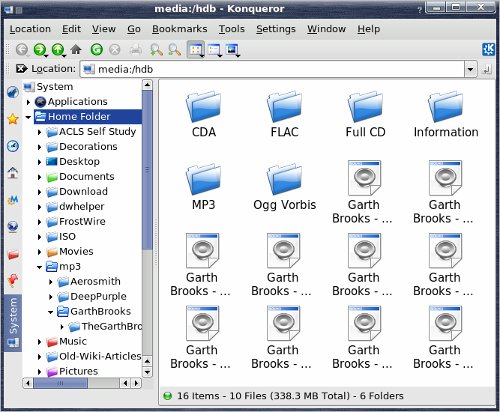
Task: Open the MP3 folder icon
Action: click(203, 187)
